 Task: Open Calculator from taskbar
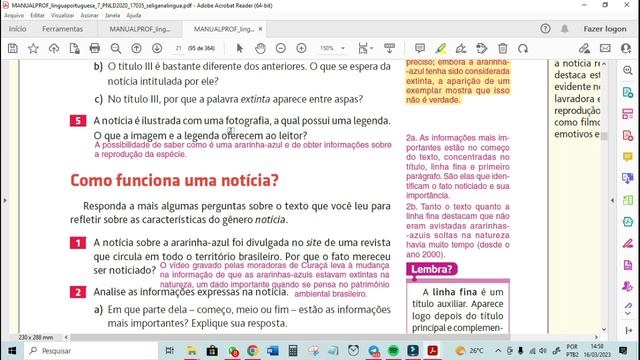click(x=293, y=351)
